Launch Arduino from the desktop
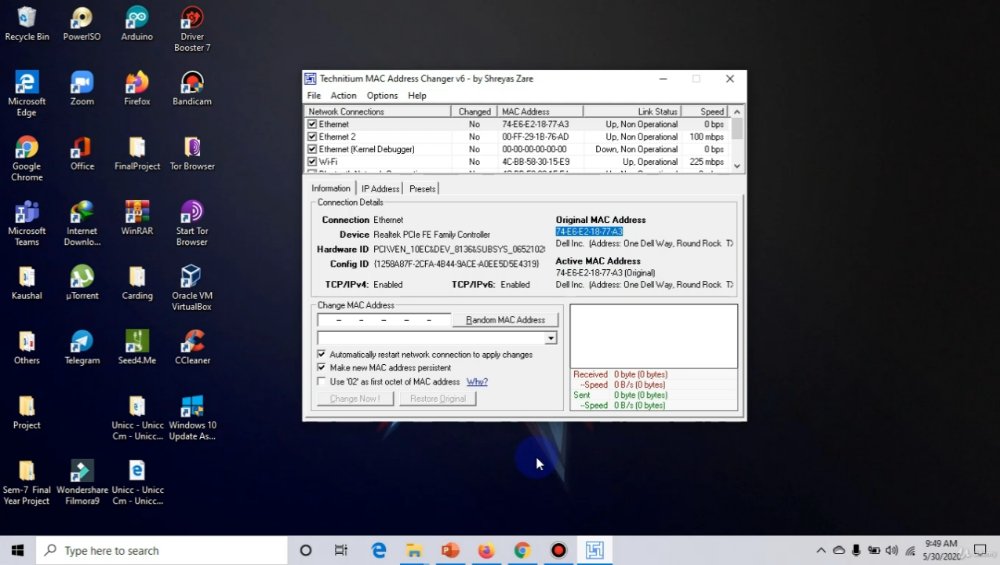1000x565 pixels. [137, 24]
